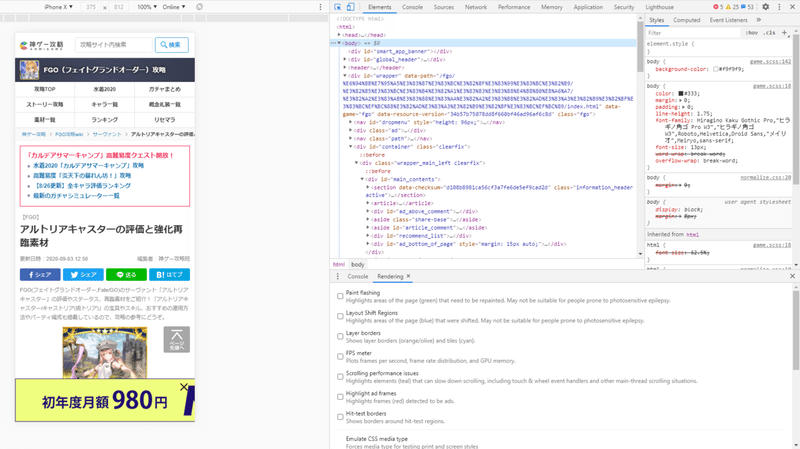Enable Highlight ad frames checkbox
Viewport: 800px width, 449px height.
point(340,397)
